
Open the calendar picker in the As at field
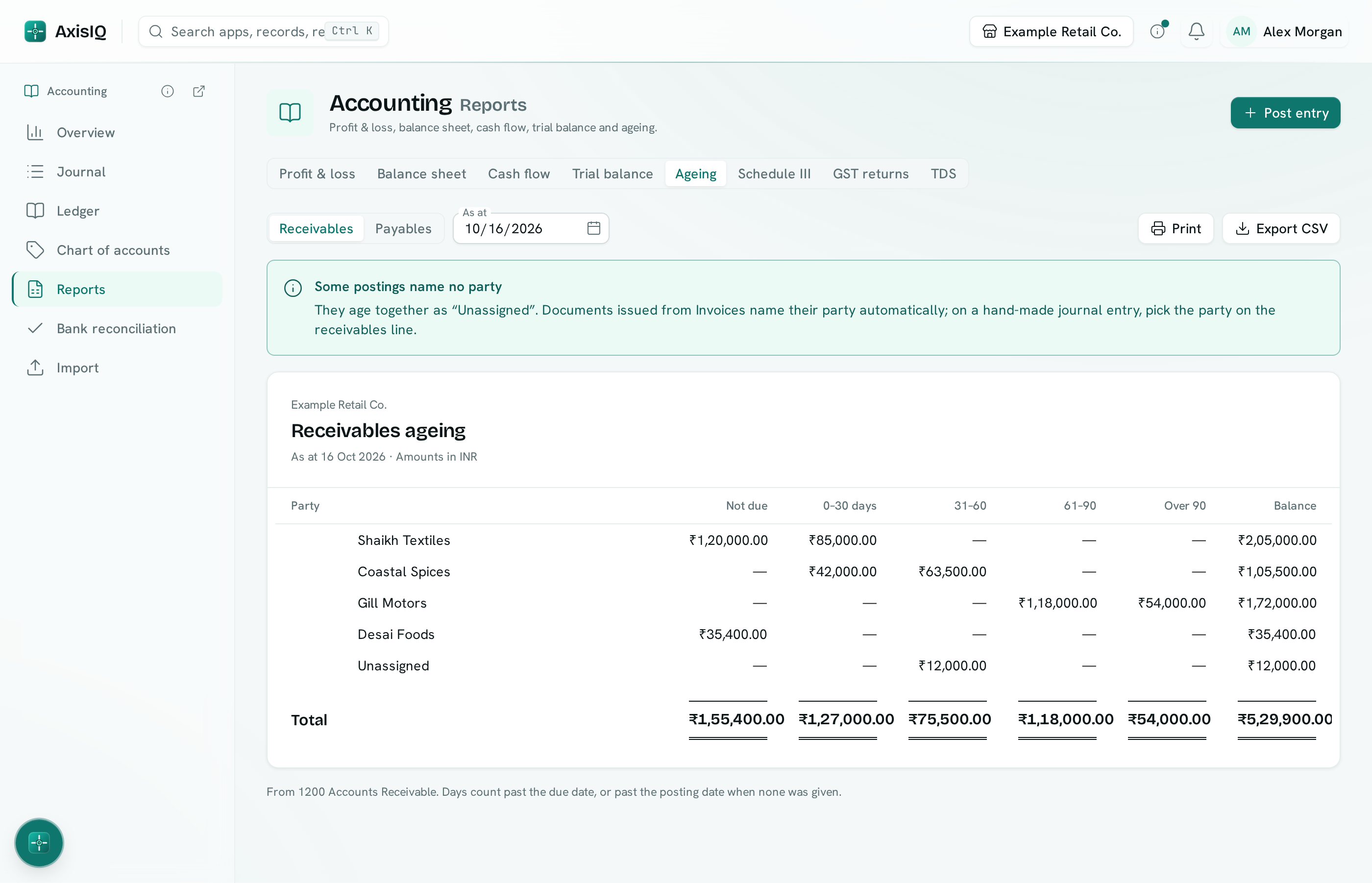(593, 228)
